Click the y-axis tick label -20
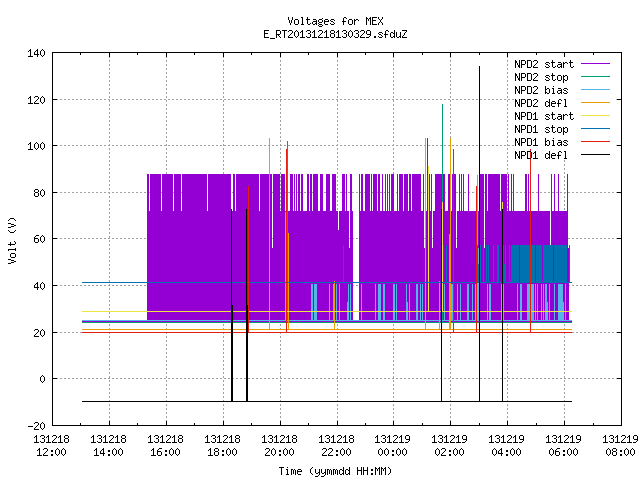This screenshot has width=640, height=480. [36, 426]
